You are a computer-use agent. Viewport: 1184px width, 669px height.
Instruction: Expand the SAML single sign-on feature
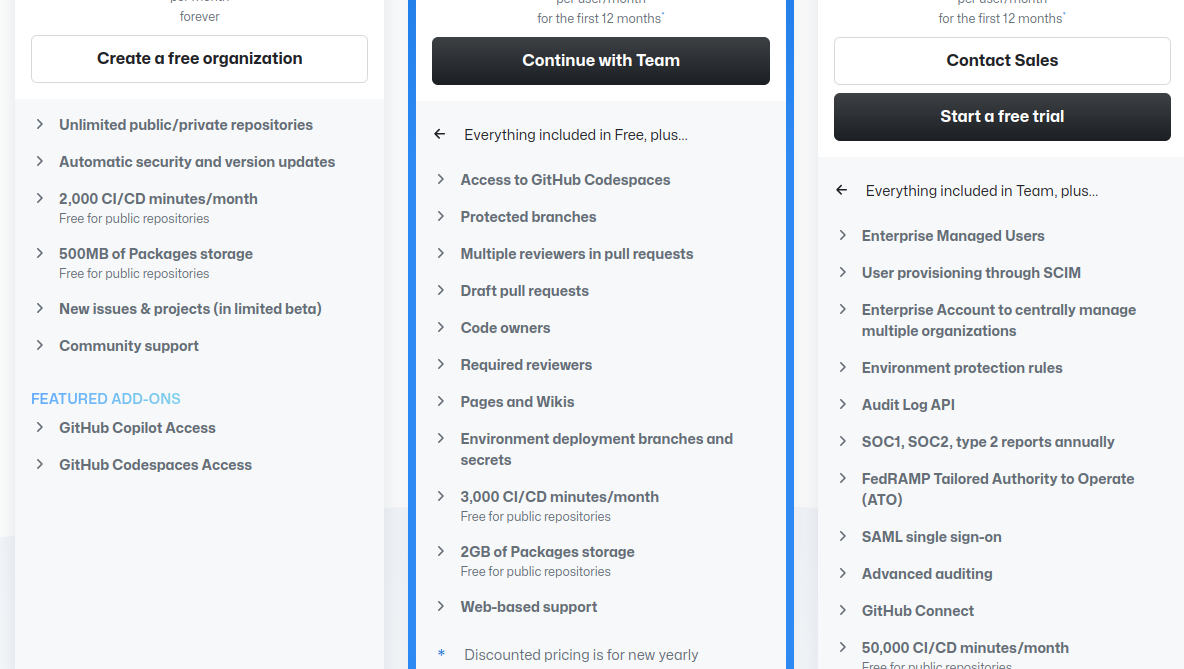click(x=842, y=536)
